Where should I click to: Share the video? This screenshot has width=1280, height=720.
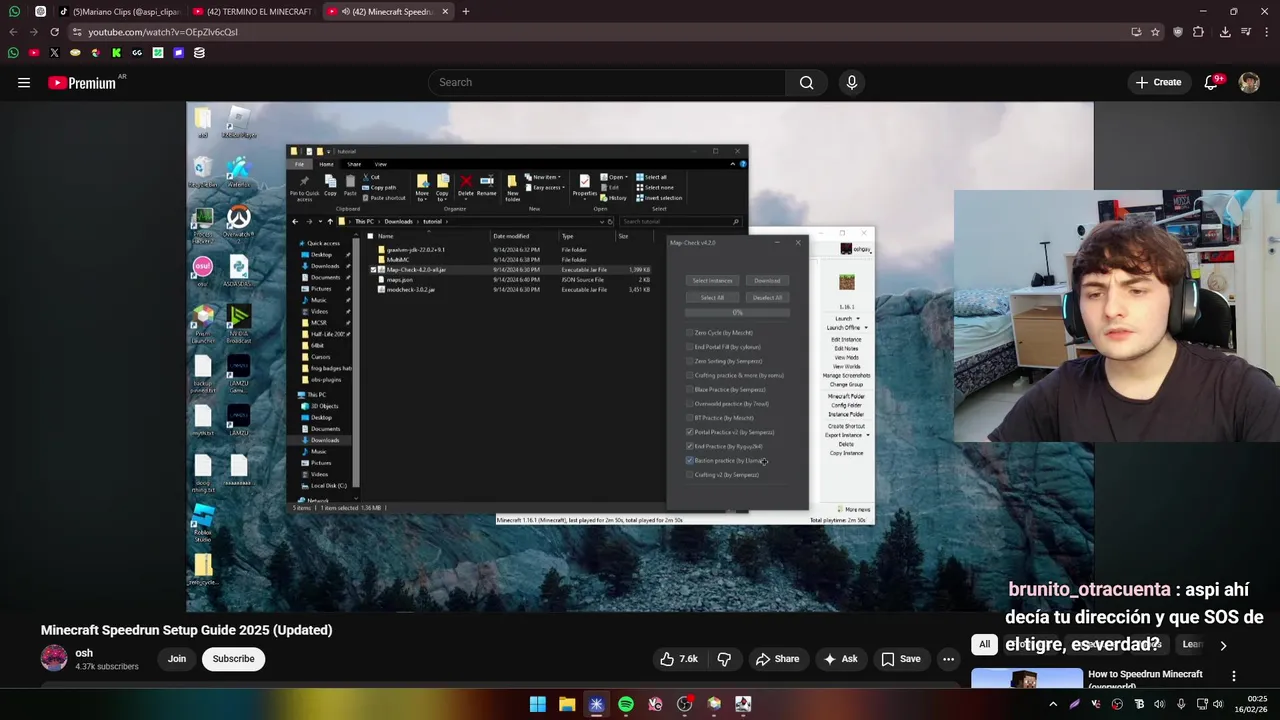[777, 659]
